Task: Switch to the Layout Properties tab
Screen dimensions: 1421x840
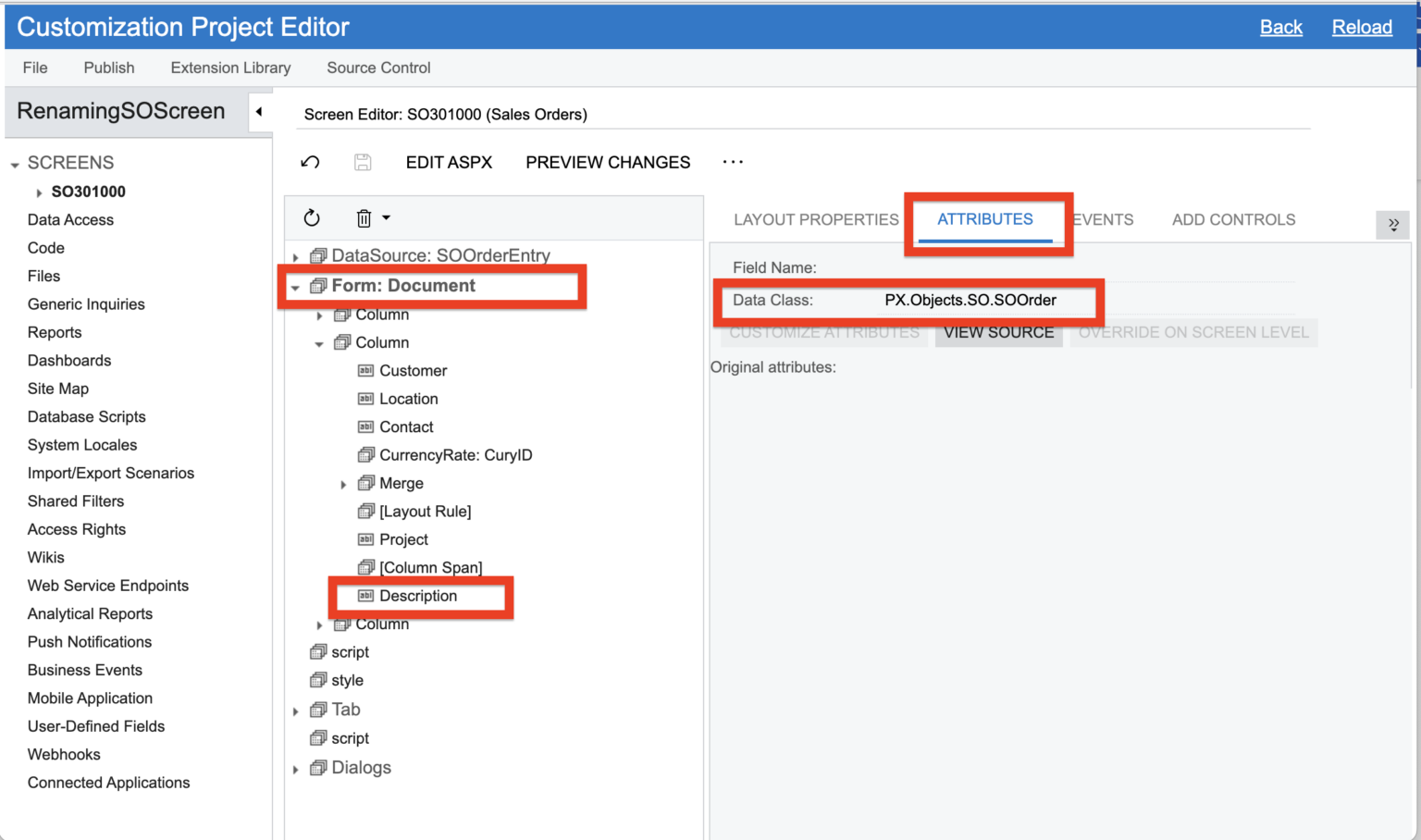Action: [x=816, y=219]
